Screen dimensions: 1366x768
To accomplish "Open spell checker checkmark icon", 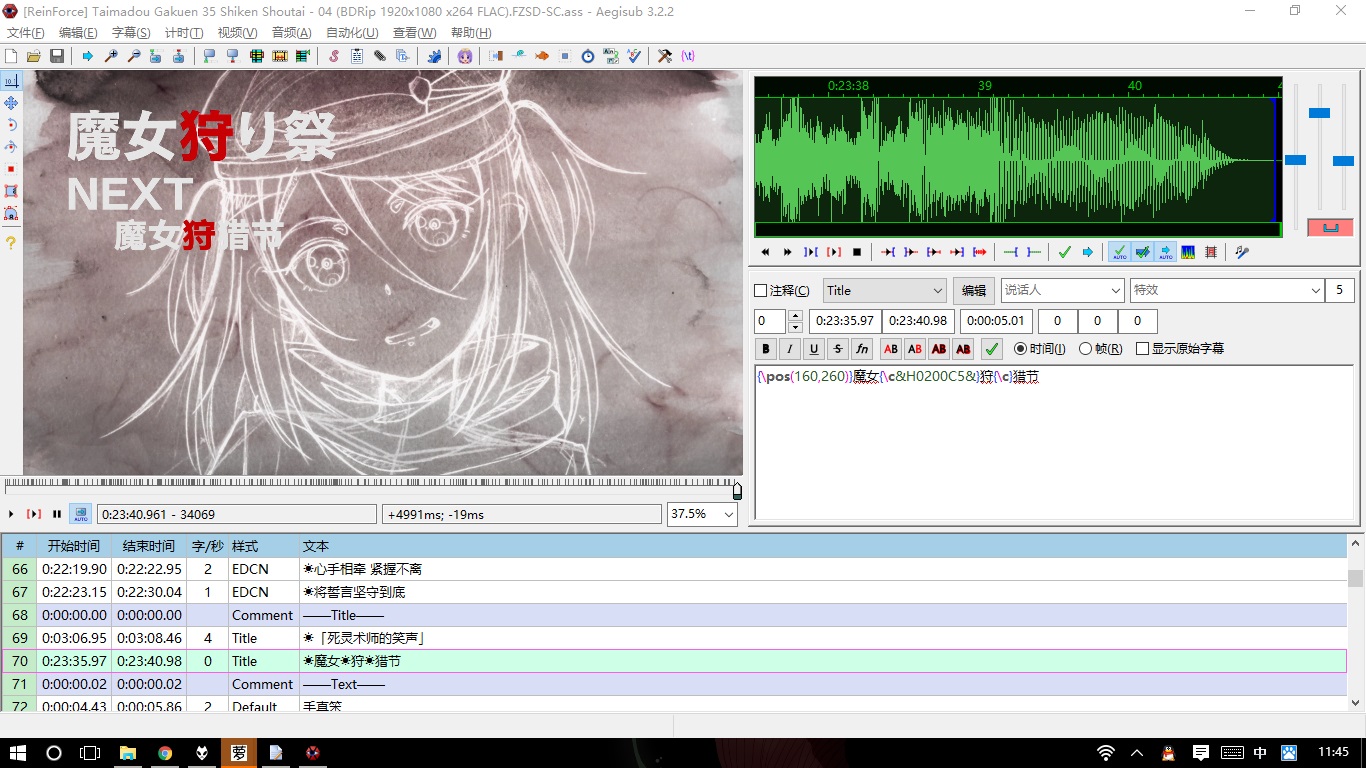I will pyautogui.click(x=633, y=56).
